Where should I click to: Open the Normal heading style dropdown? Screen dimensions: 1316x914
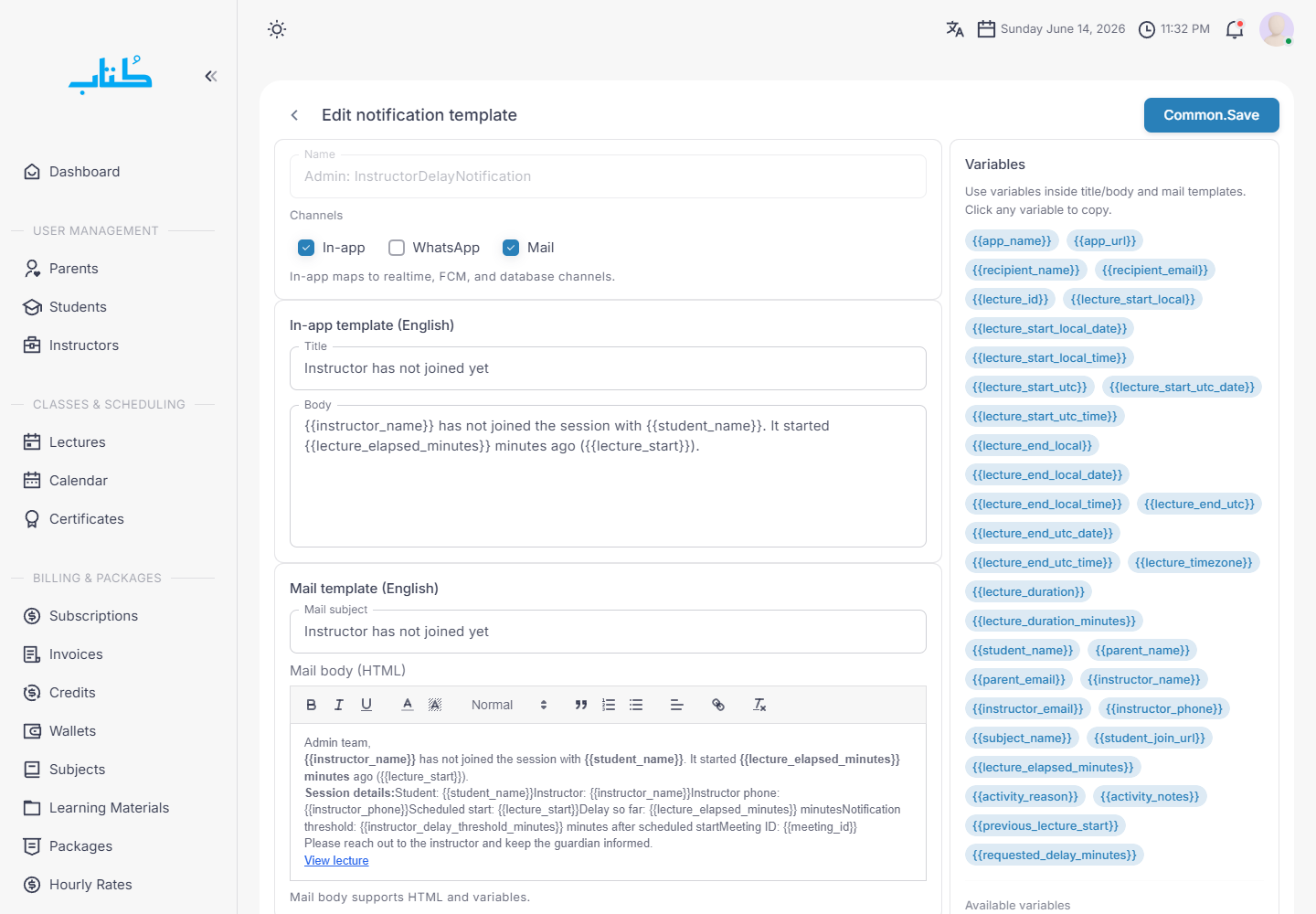coord(509,705)
